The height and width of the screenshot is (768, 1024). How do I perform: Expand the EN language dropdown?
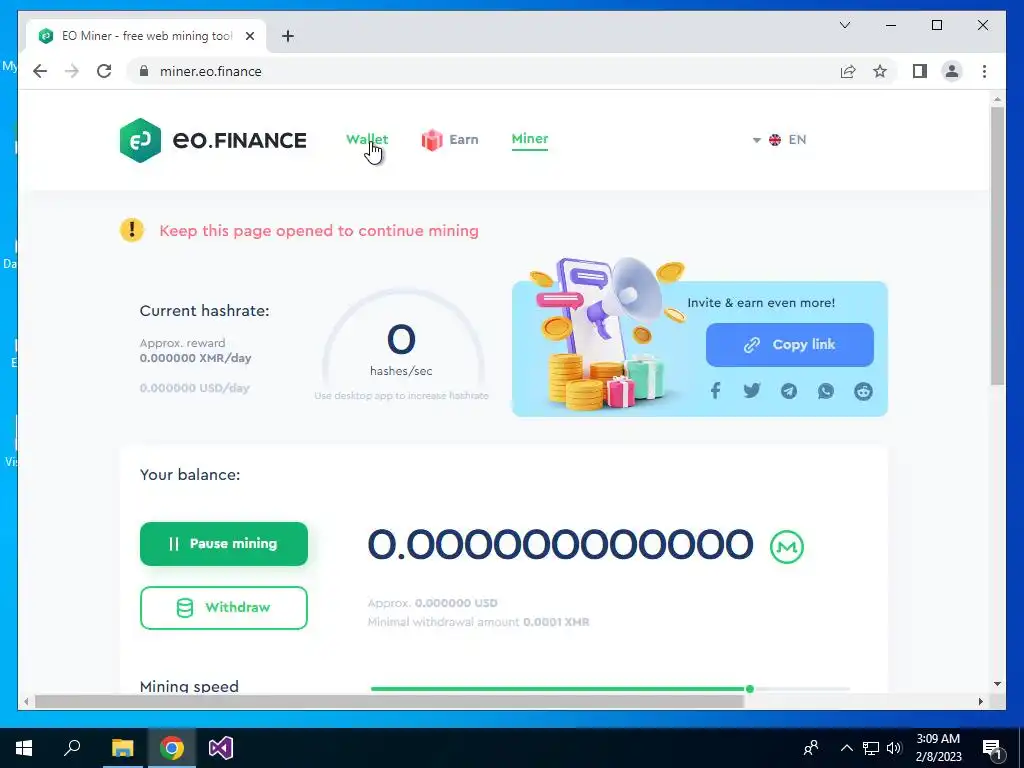point(780,140)
